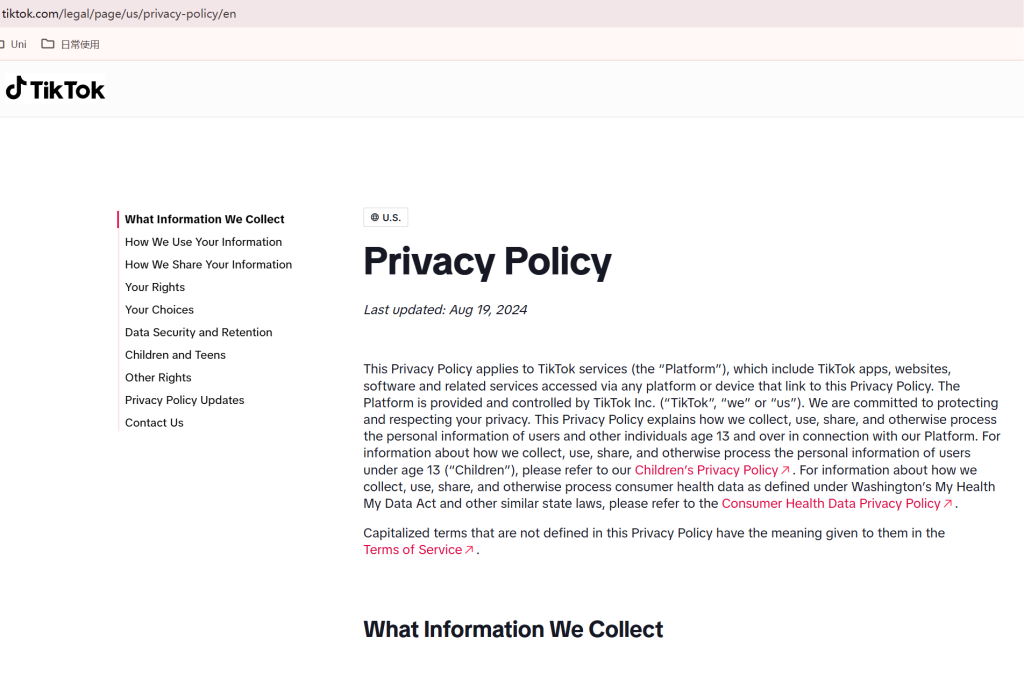Click the browser address bar URL
The height and width of the screenshot is (687, 1024).
point(119,14)
